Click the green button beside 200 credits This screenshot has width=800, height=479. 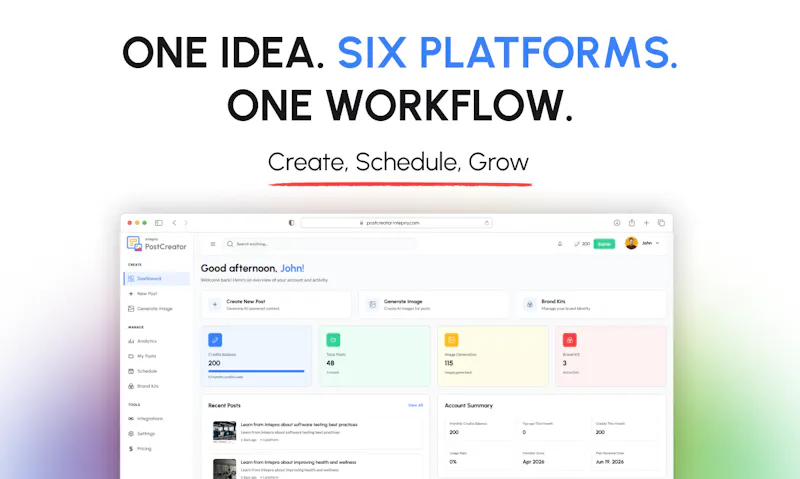click(604, 244)
